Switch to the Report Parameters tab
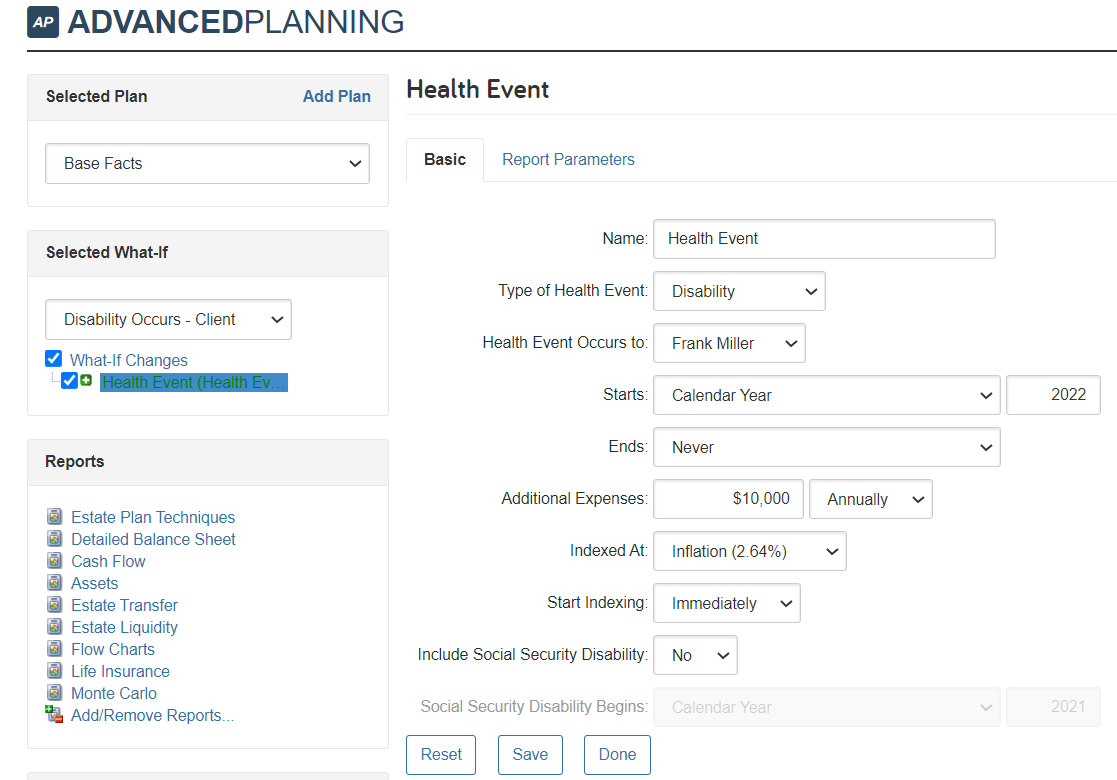Image resolution: width=1117 pixels, height=780 pixels. click(568, 160)
